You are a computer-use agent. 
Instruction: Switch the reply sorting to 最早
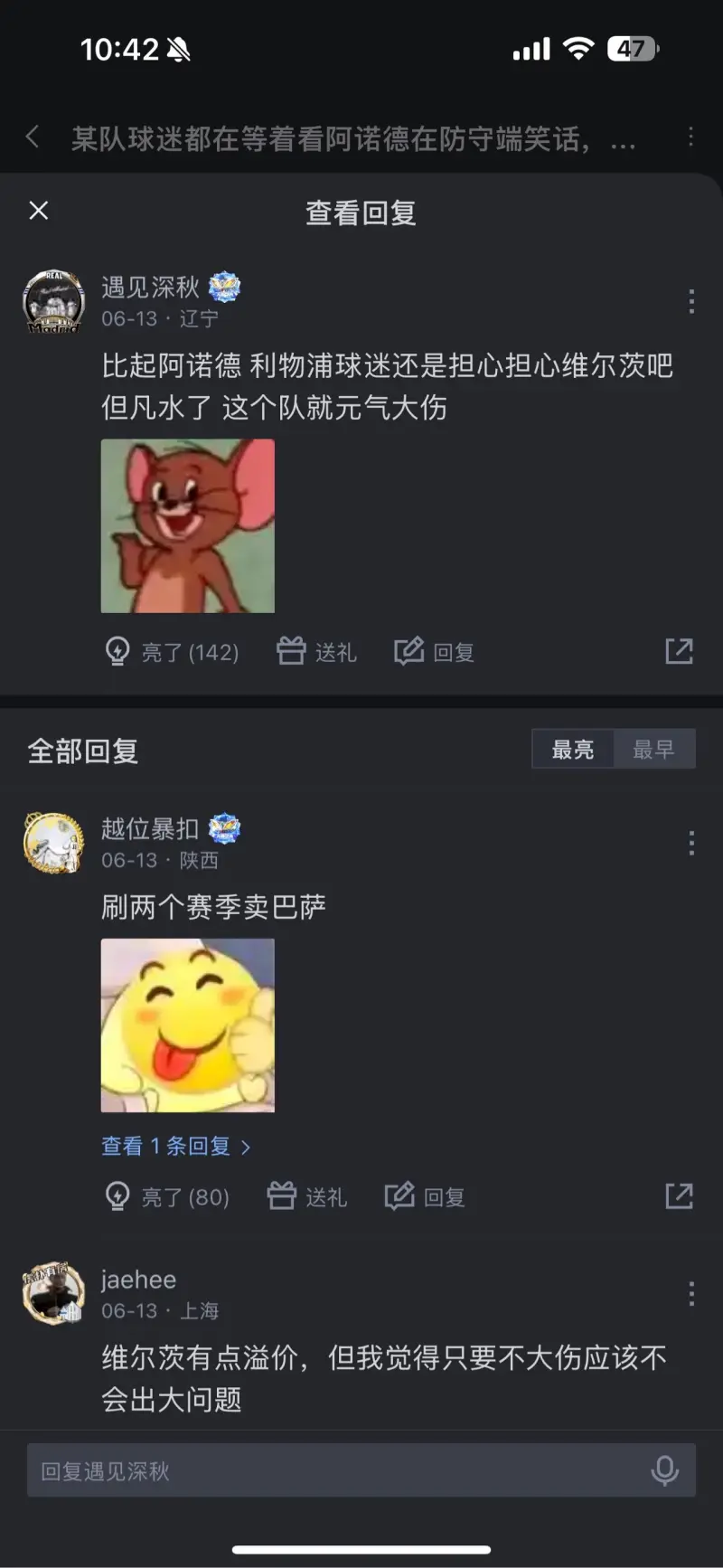(x=654, y=749)
